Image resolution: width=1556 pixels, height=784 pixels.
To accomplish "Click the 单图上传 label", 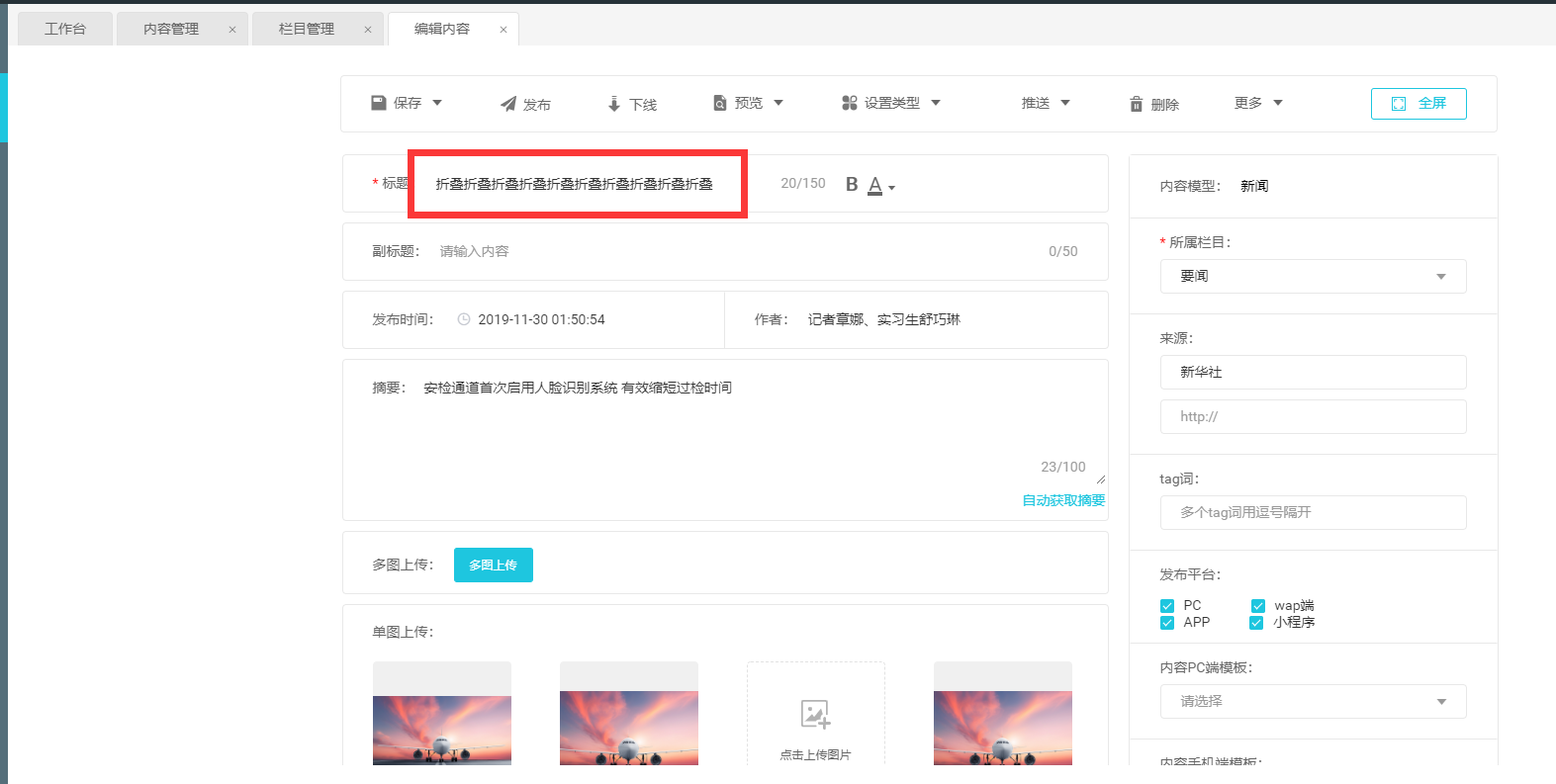I will pos(403,632).
